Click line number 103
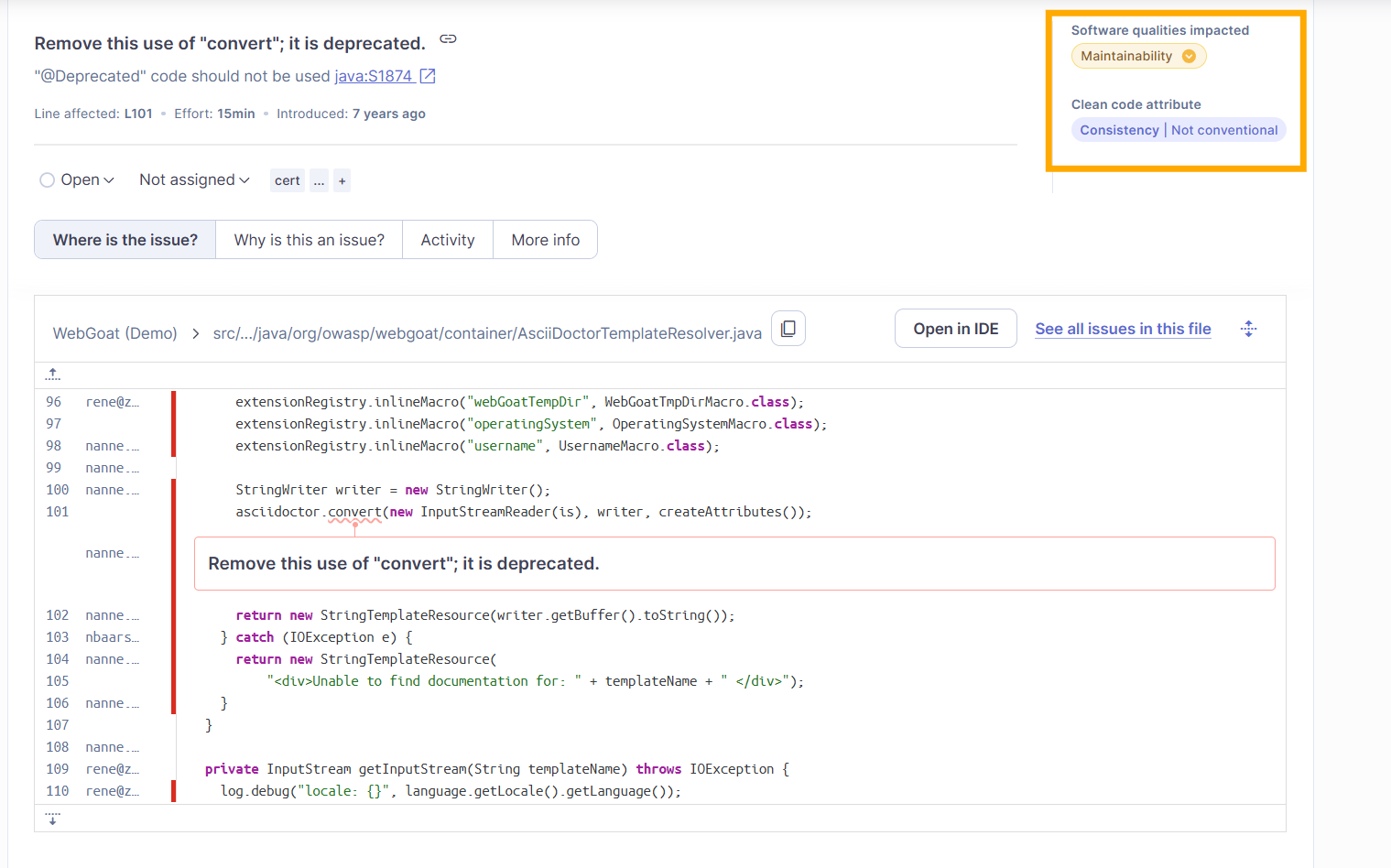 (58, 637)
